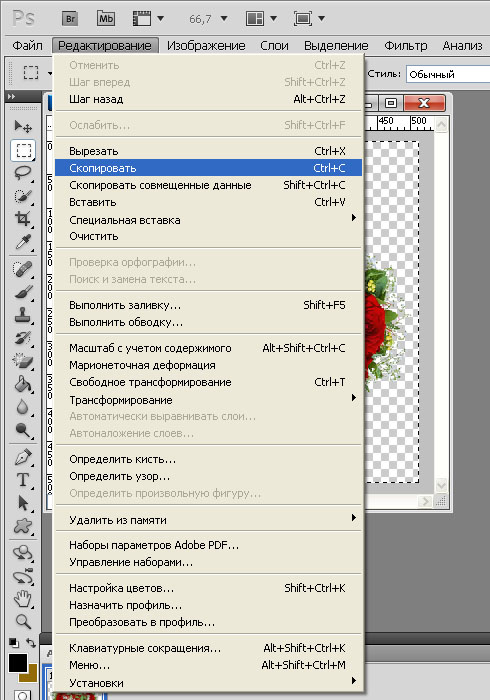Choose Очистить menu entry
The image size is (490, 700).
208,236
